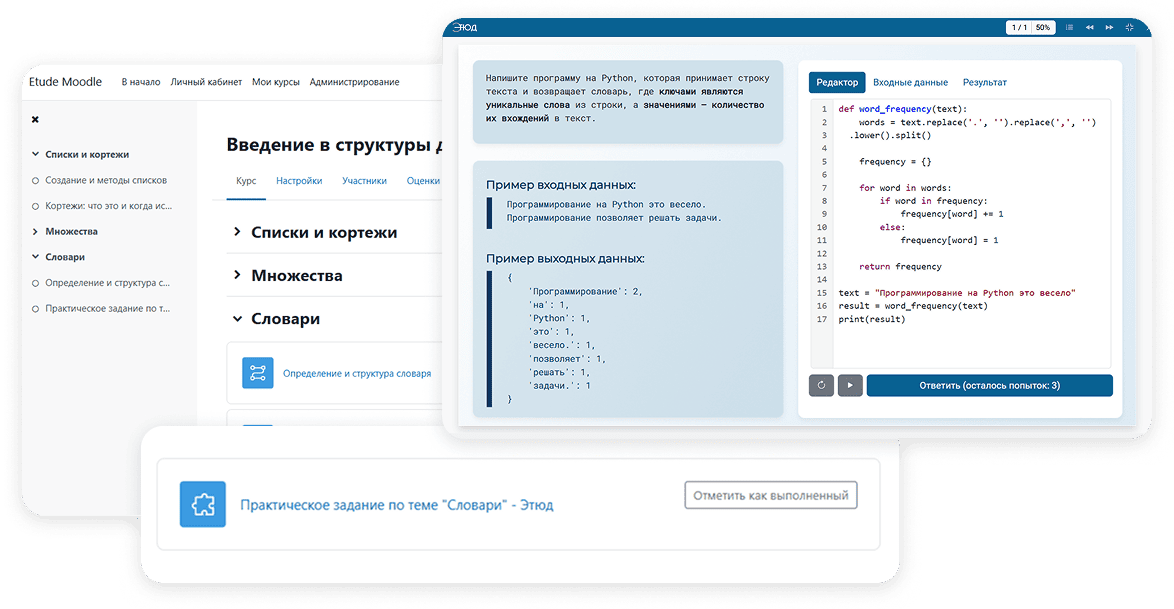This screenshot has width=1174, height=609.
Task: Go to previous task with rewind icon
Action: click(1089, 27)
